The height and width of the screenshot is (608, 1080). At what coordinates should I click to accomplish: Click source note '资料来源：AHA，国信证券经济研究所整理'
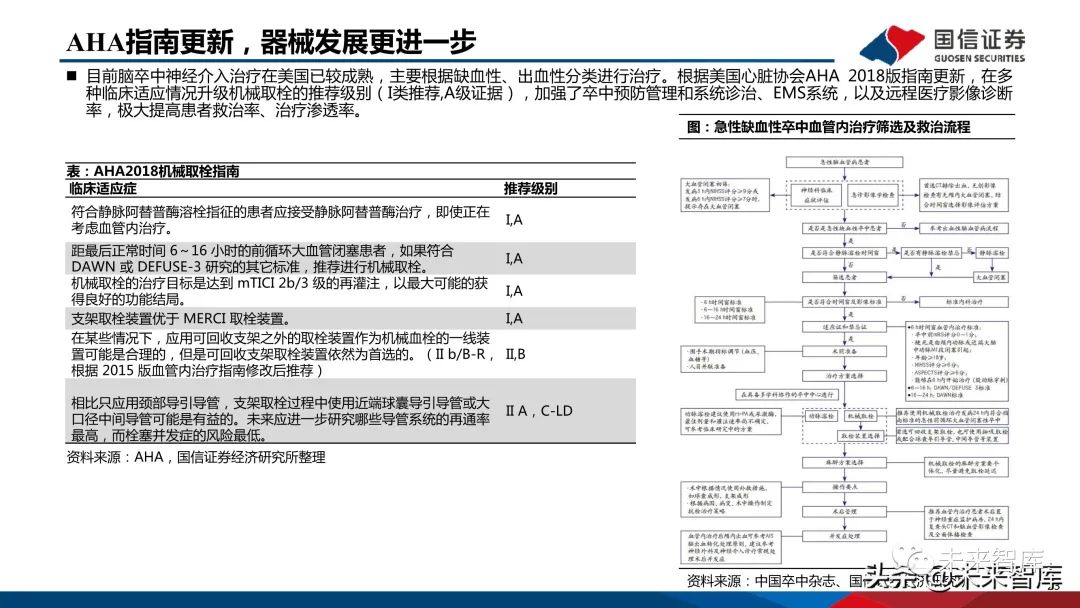(x=196, y=457)
